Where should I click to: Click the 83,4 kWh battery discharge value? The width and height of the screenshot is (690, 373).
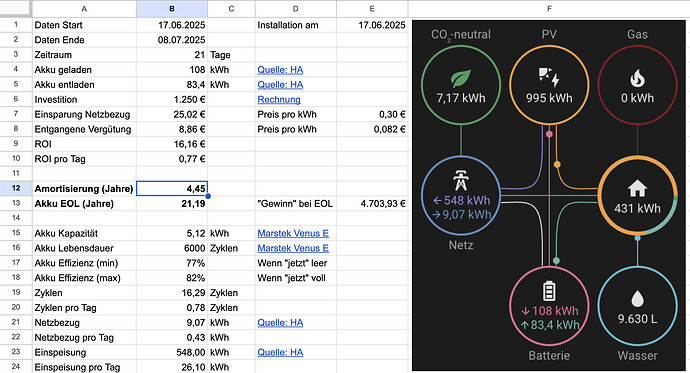(x=549, y=325)
